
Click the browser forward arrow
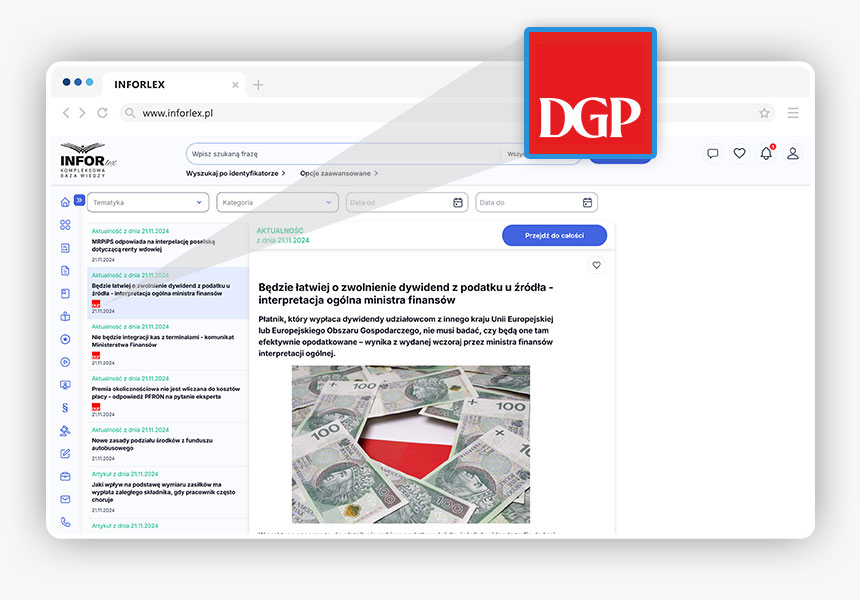coord(82,112)
